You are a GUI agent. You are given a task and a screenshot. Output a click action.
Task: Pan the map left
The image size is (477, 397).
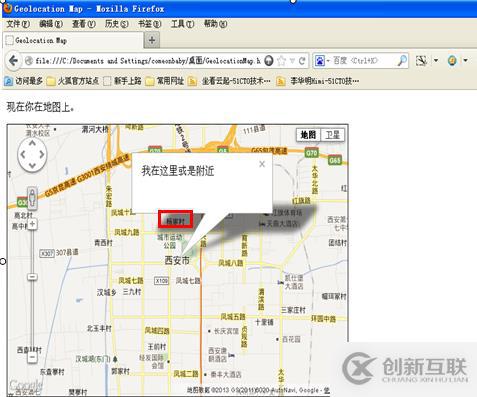23,154
